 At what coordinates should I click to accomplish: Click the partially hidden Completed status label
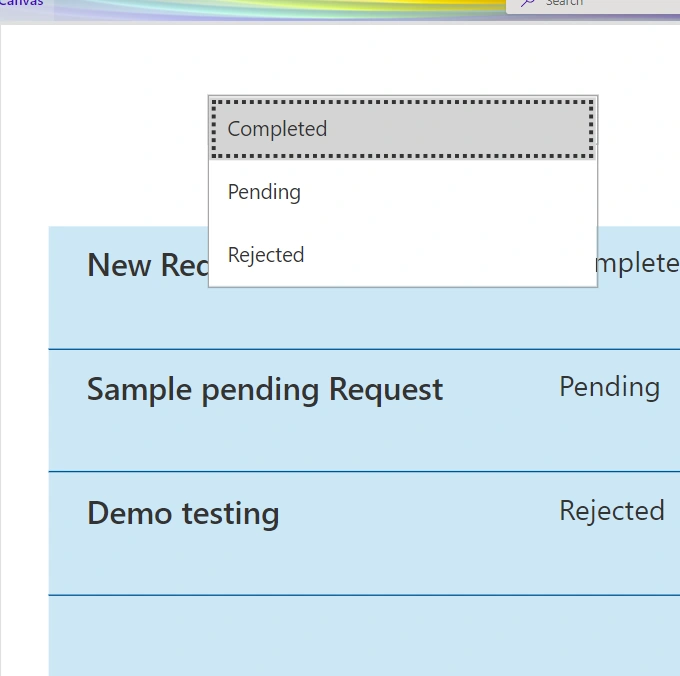pos(639,264)
